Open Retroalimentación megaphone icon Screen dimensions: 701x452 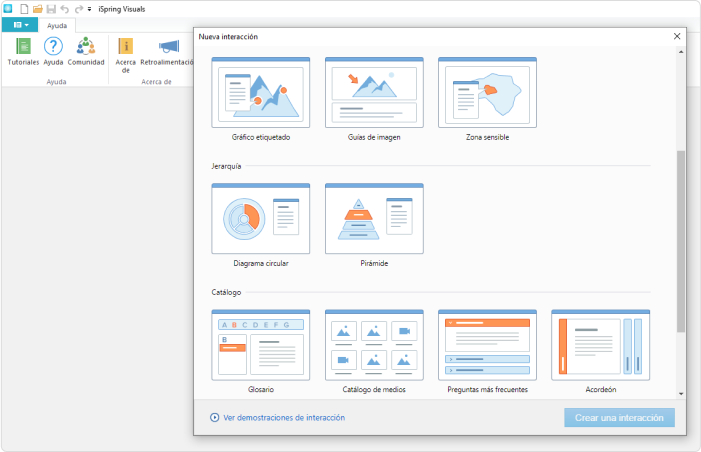pos(169,46)
